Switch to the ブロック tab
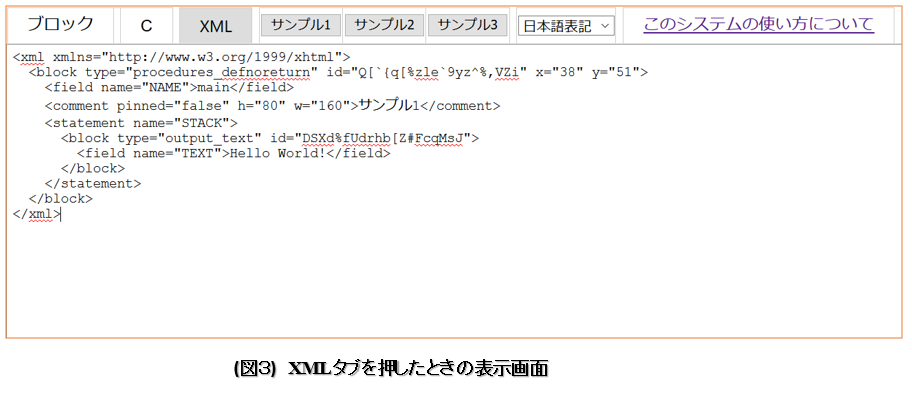Image resolution: width=912 pixels, height=399 pixels. coord(60,25)
